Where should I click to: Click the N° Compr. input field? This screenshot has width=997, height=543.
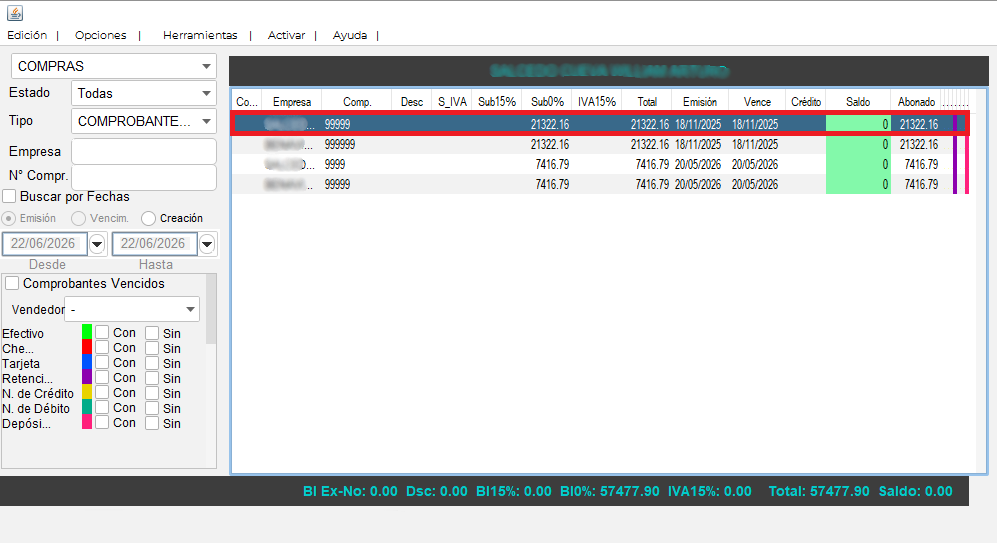pyautogui.click(x=144, y=177)
